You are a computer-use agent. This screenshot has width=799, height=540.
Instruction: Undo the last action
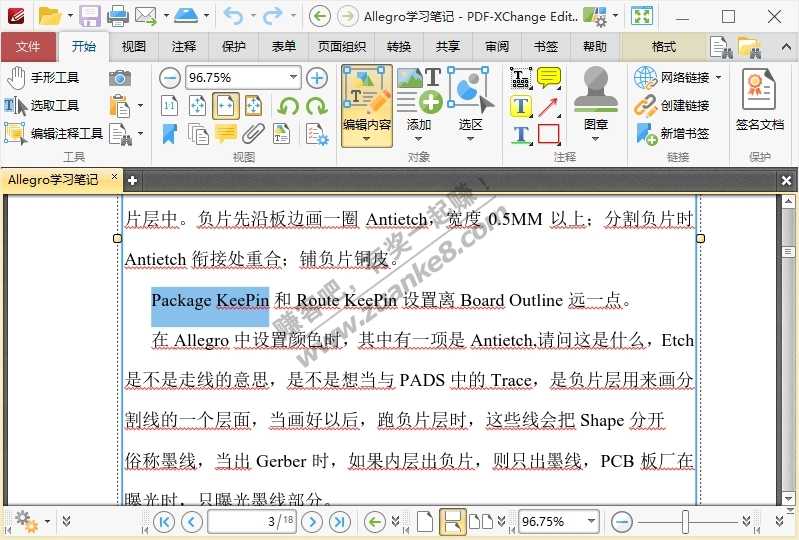(x=233, y=16)
